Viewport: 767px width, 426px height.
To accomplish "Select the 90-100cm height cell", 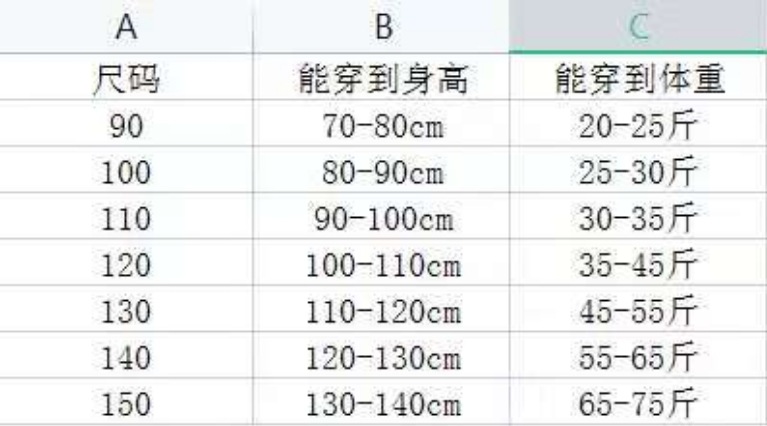I will click(381, 220).
